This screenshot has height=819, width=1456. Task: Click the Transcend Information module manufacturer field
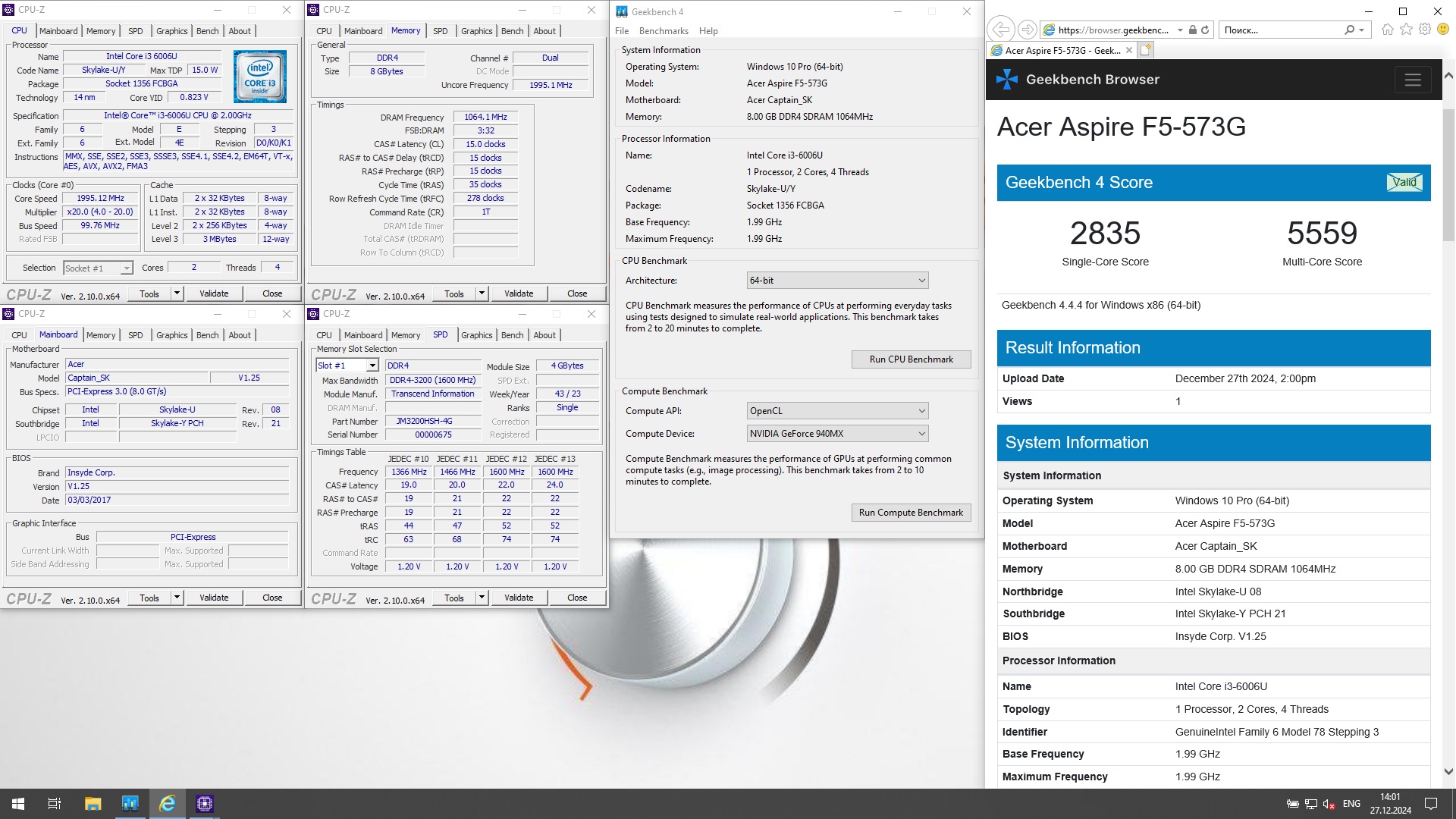(x=433, y=394)
